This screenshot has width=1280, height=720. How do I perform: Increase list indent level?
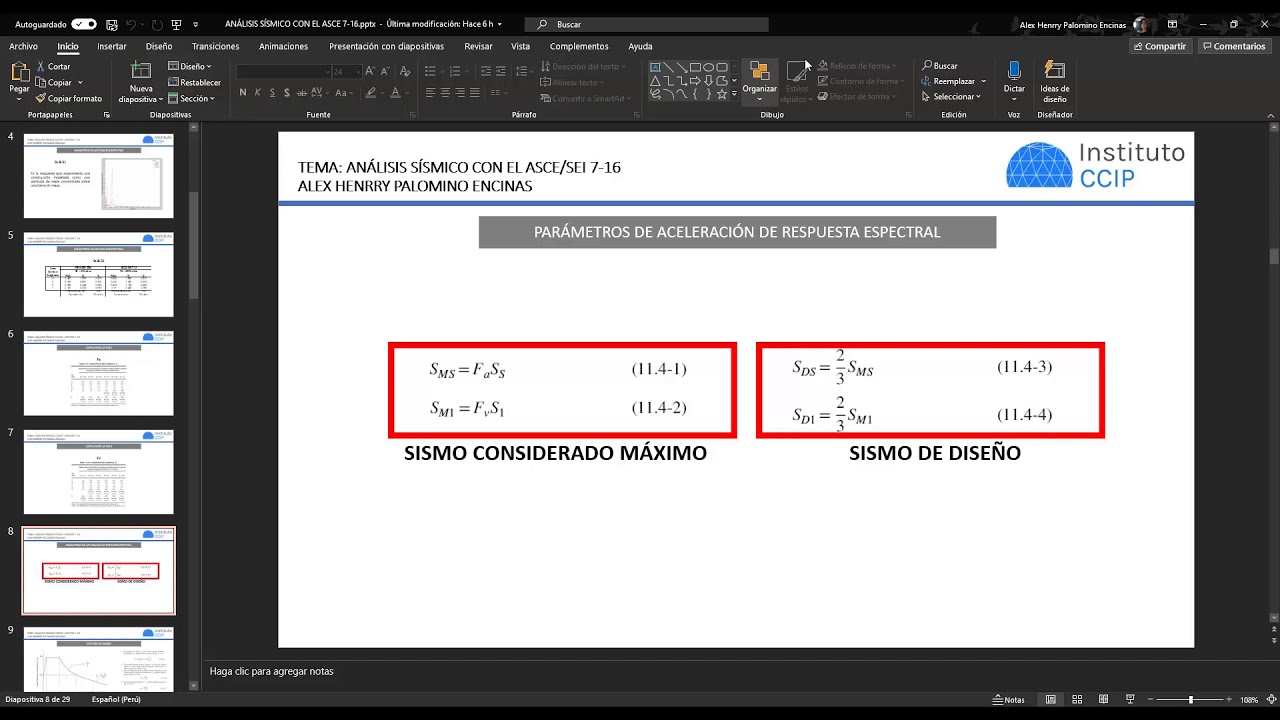tap(501, 71)
